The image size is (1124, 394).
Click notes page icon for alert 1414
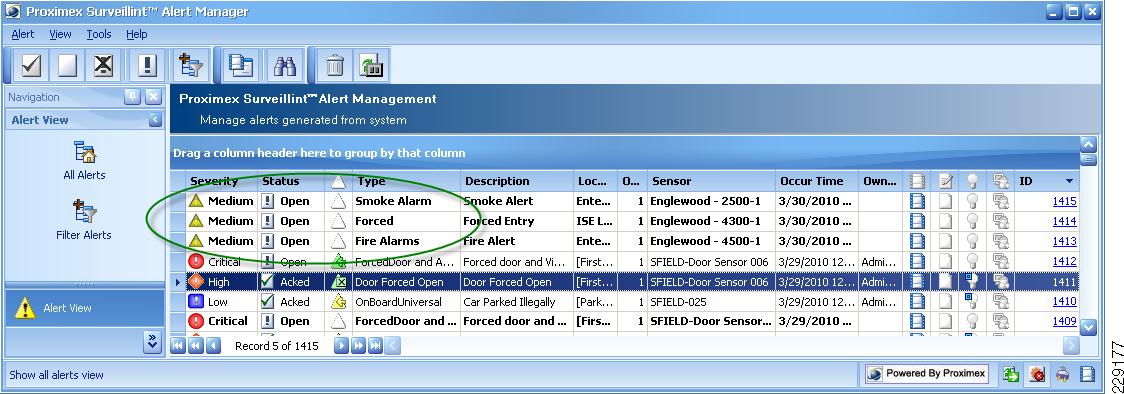pyautogui.click(x=946, y=221)
